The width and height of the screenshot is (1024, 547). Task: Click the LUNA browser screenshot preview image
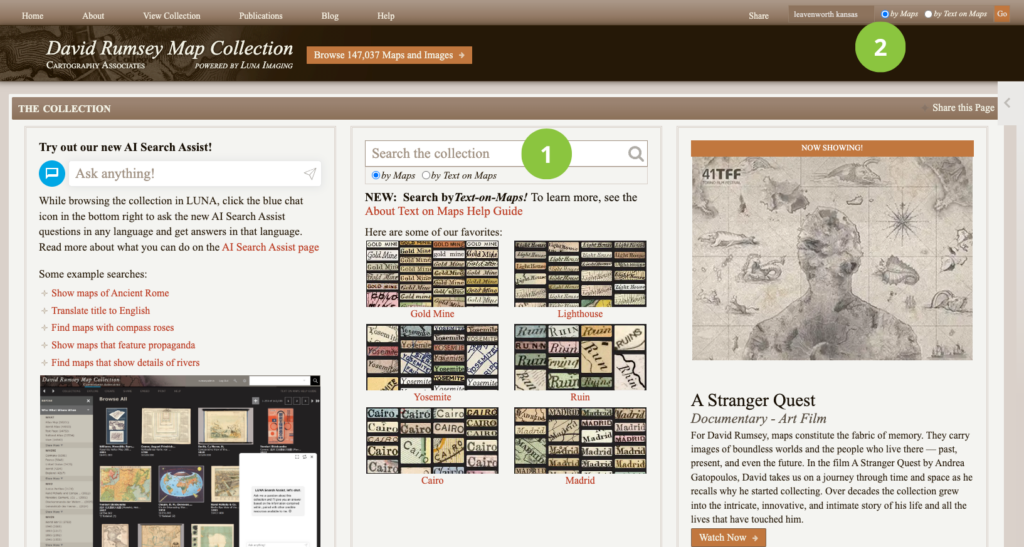180,461
